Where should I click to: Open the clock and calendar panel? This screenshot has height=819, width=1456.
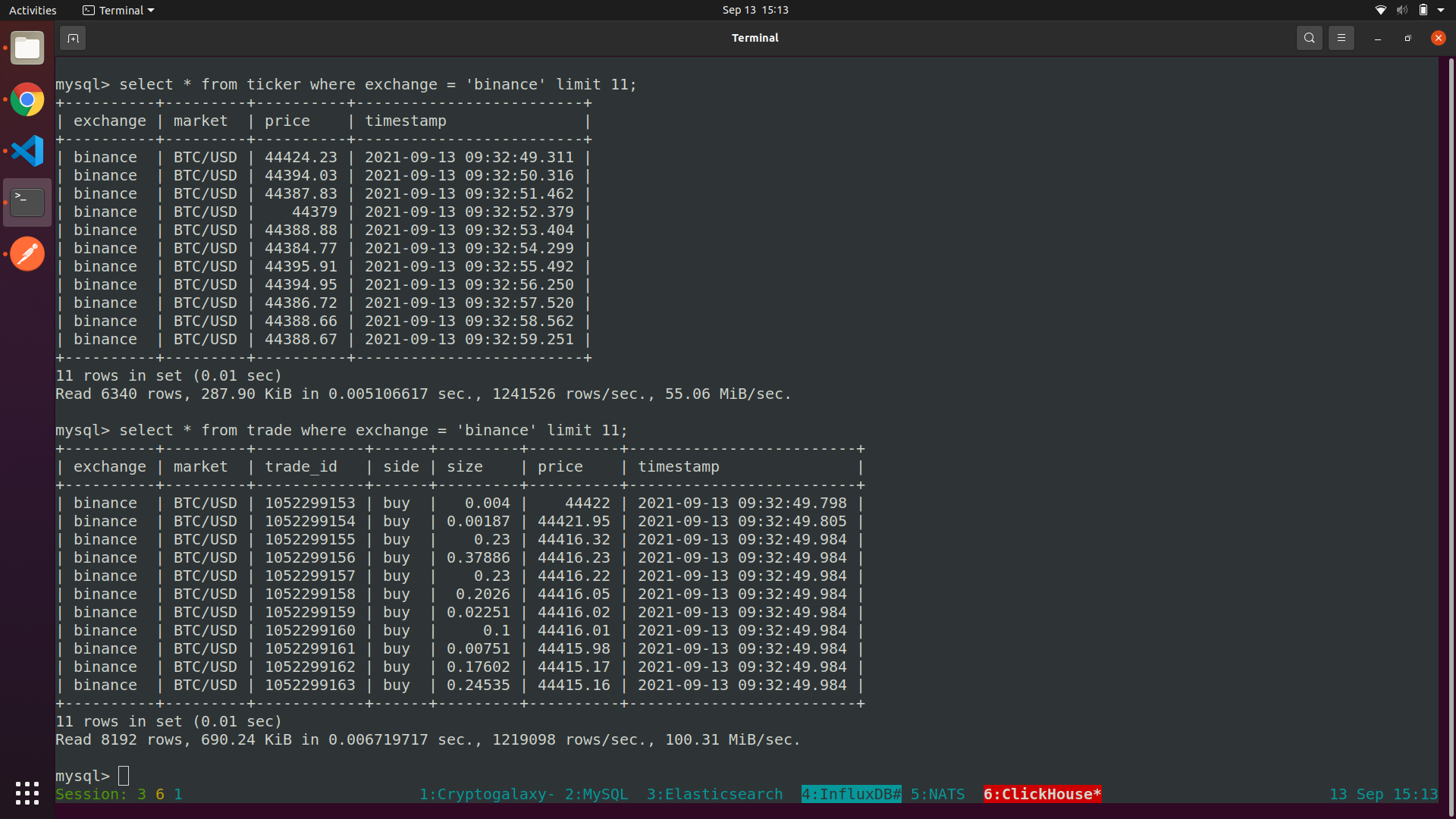point(755,10)
